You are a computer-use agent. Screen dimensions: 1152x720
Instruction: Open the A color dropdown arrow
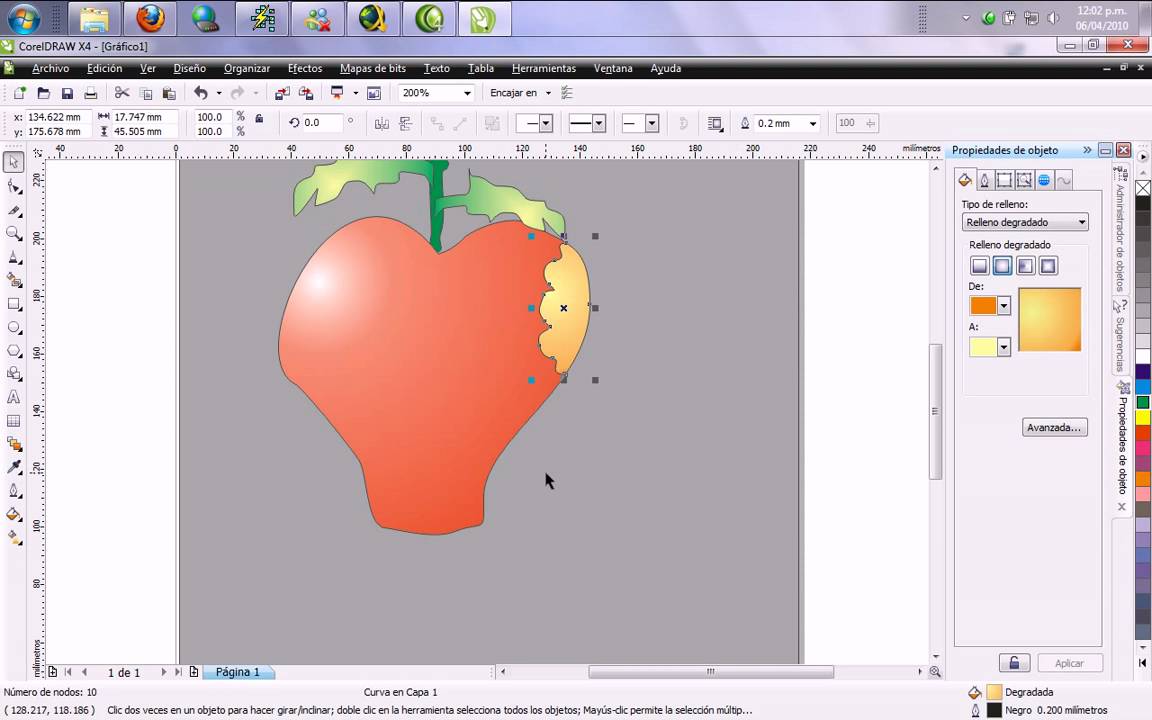(1004, 347)
